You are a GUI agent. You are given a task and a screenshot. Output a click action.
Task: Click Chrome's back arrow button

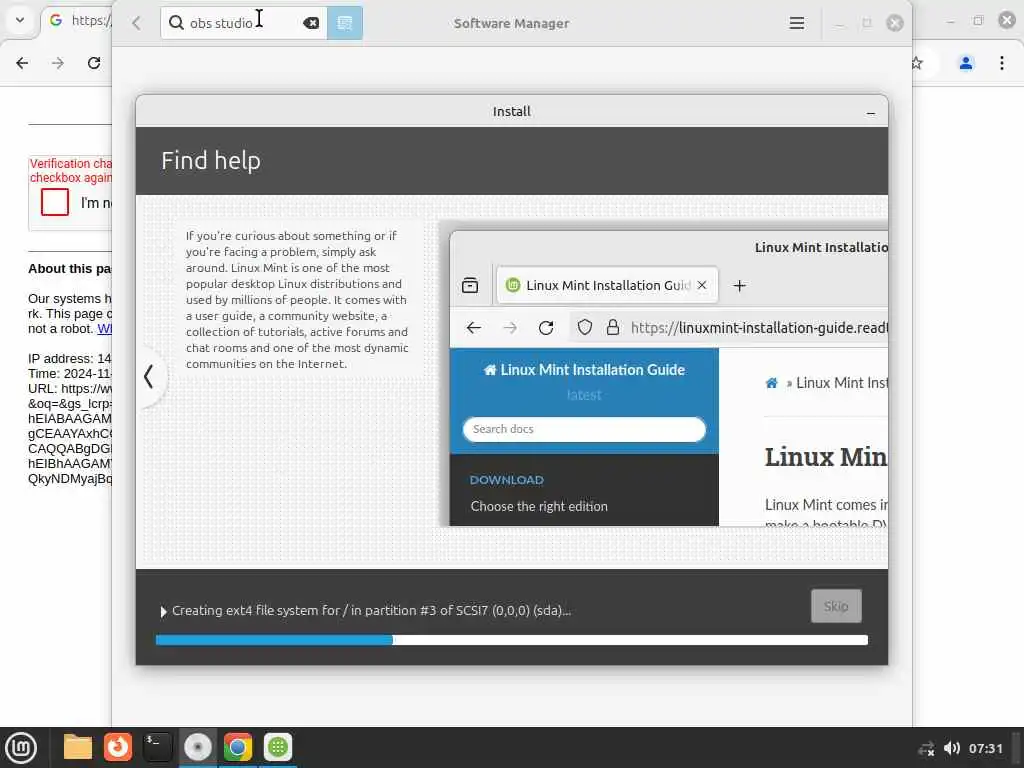(x=22, y=63)
